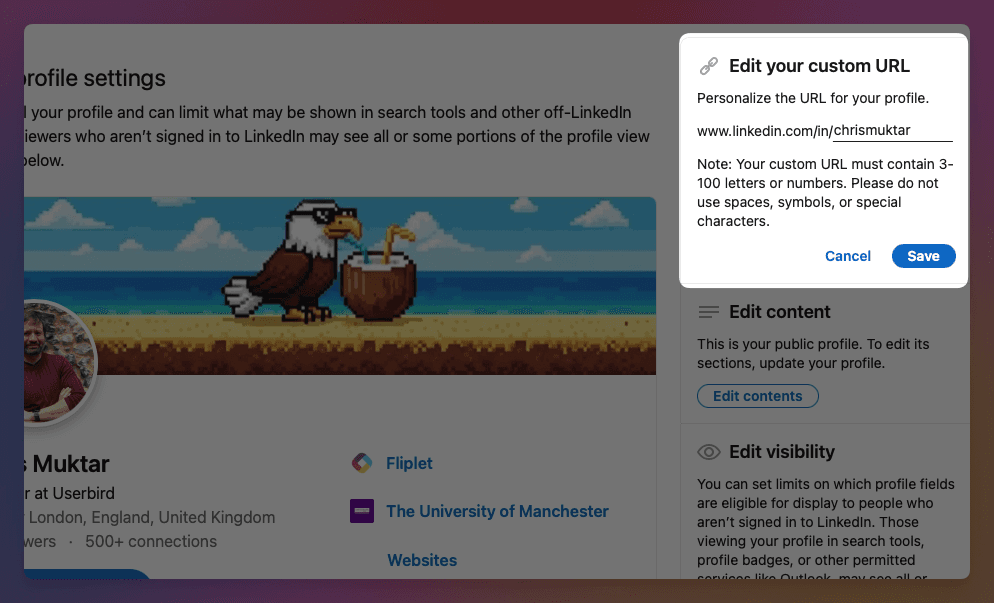Open the Fliplet company link
This screenshot has height=603, width=994.
(x=410, y=463)
